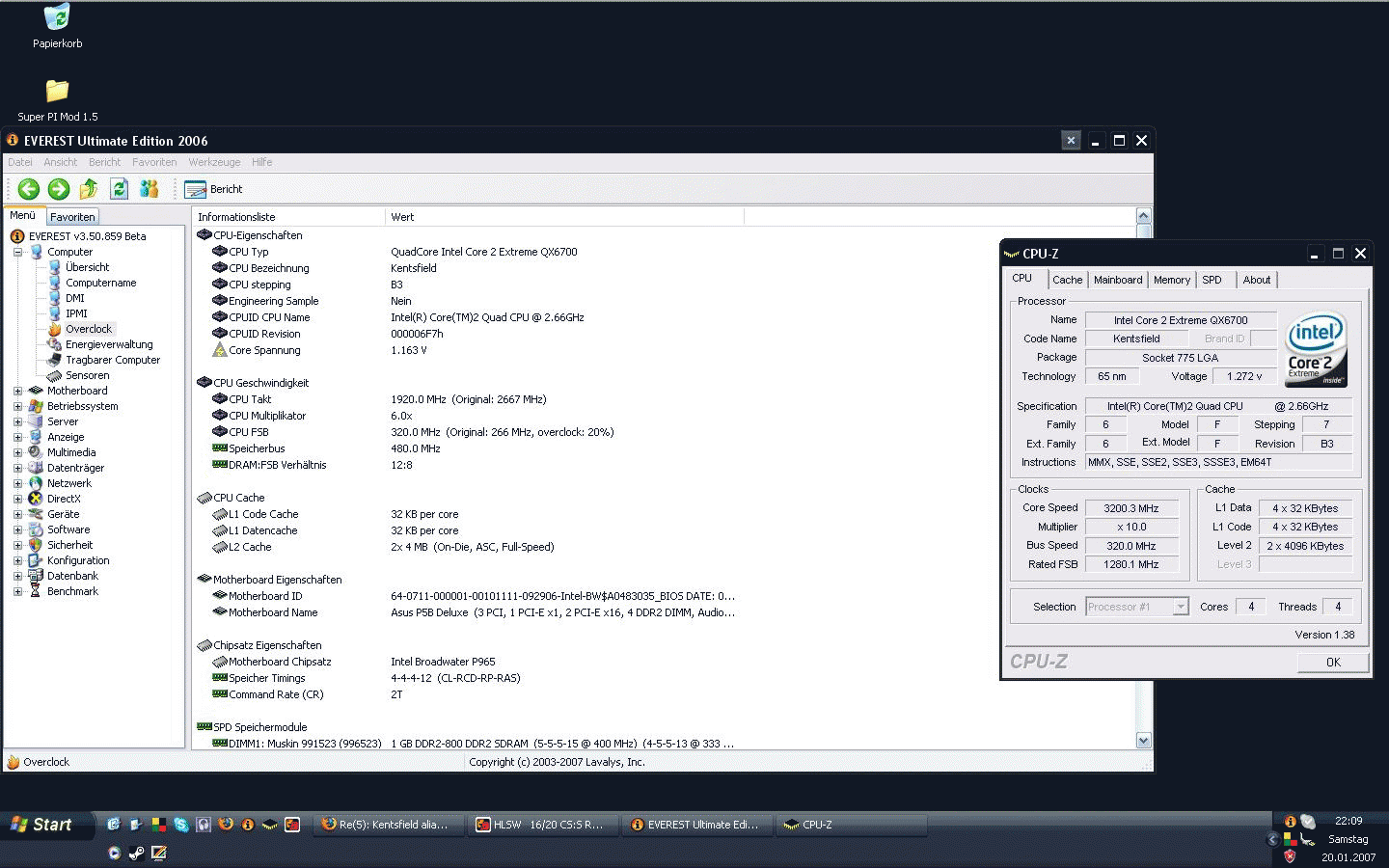This screenshot has width=1389, height=868.
Task: Select the Core Spannung row
Action: tap(320, 350)
